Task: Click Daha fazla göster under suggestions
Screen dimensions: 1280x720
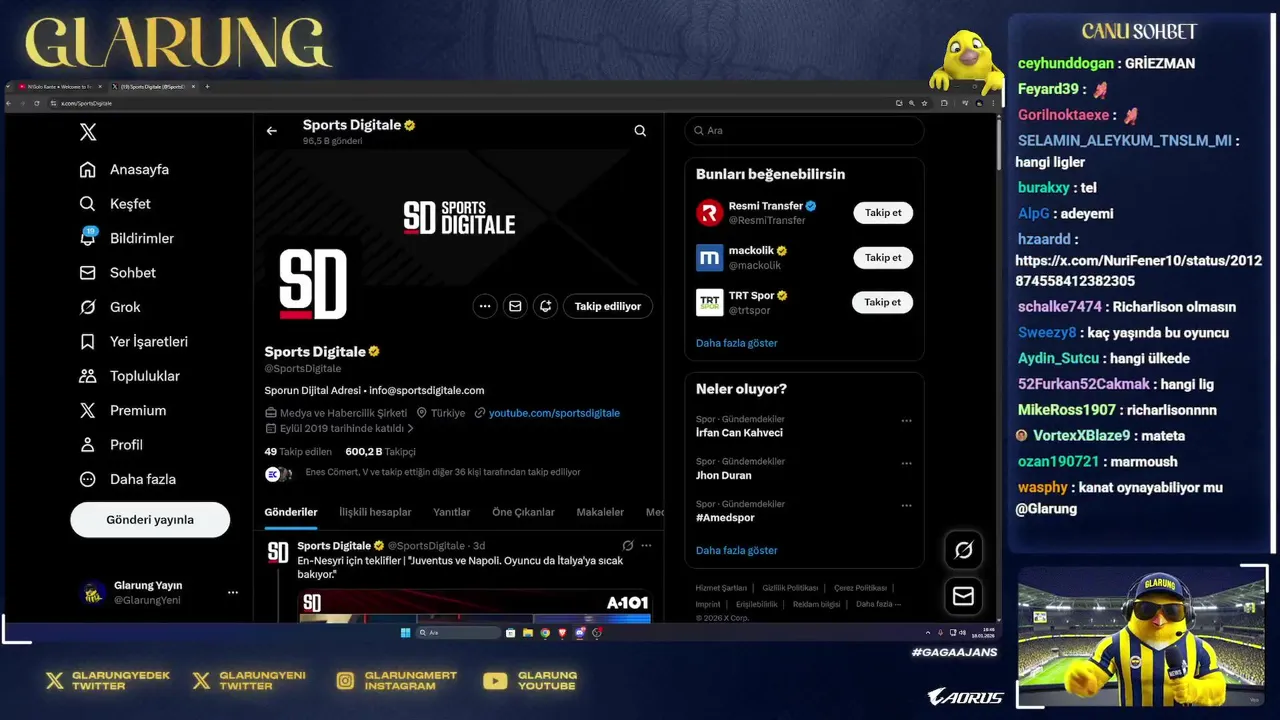Action: pos(736,343)
